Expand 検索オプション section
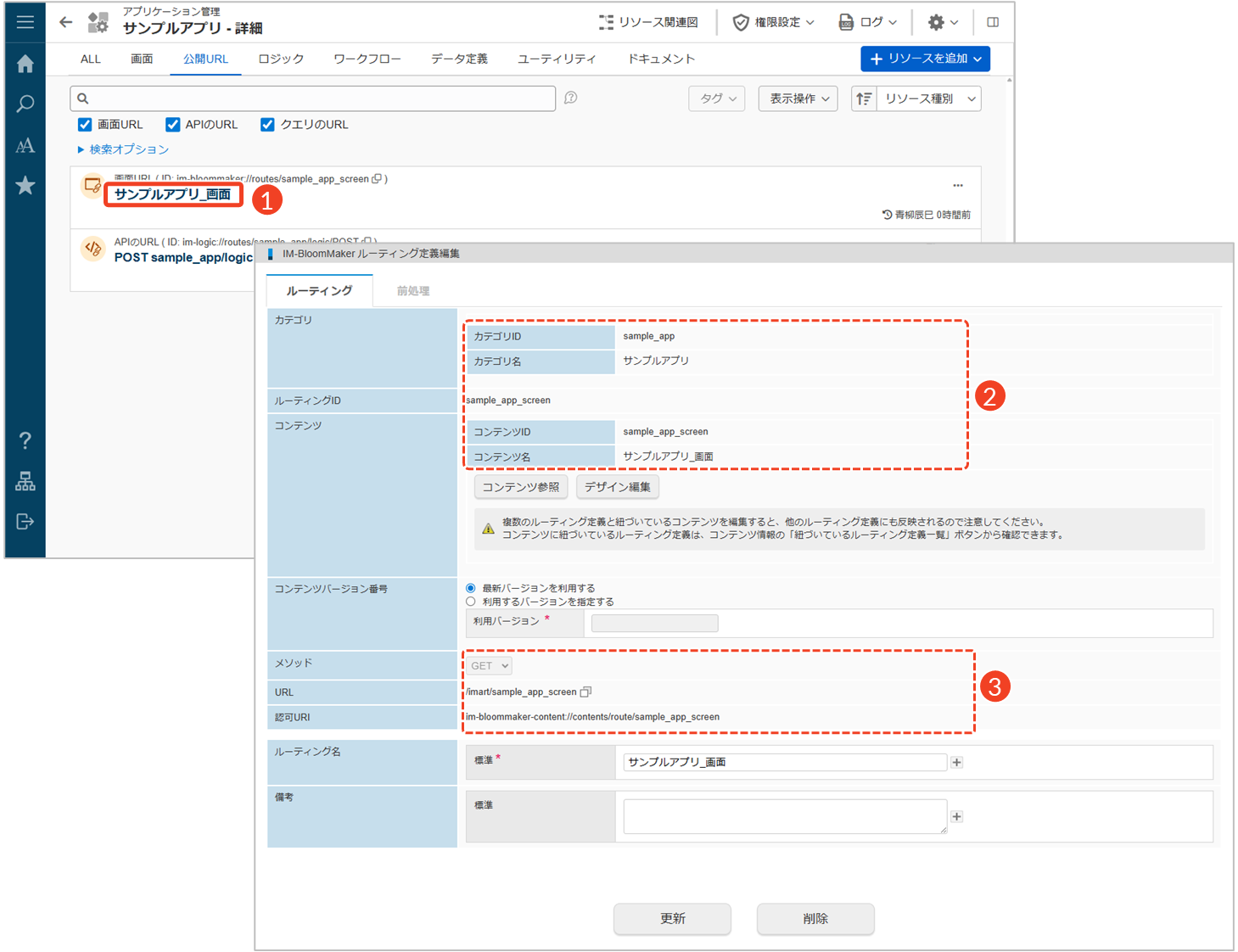The width and height of the screenshot is (1238, 952). point(123,149)
